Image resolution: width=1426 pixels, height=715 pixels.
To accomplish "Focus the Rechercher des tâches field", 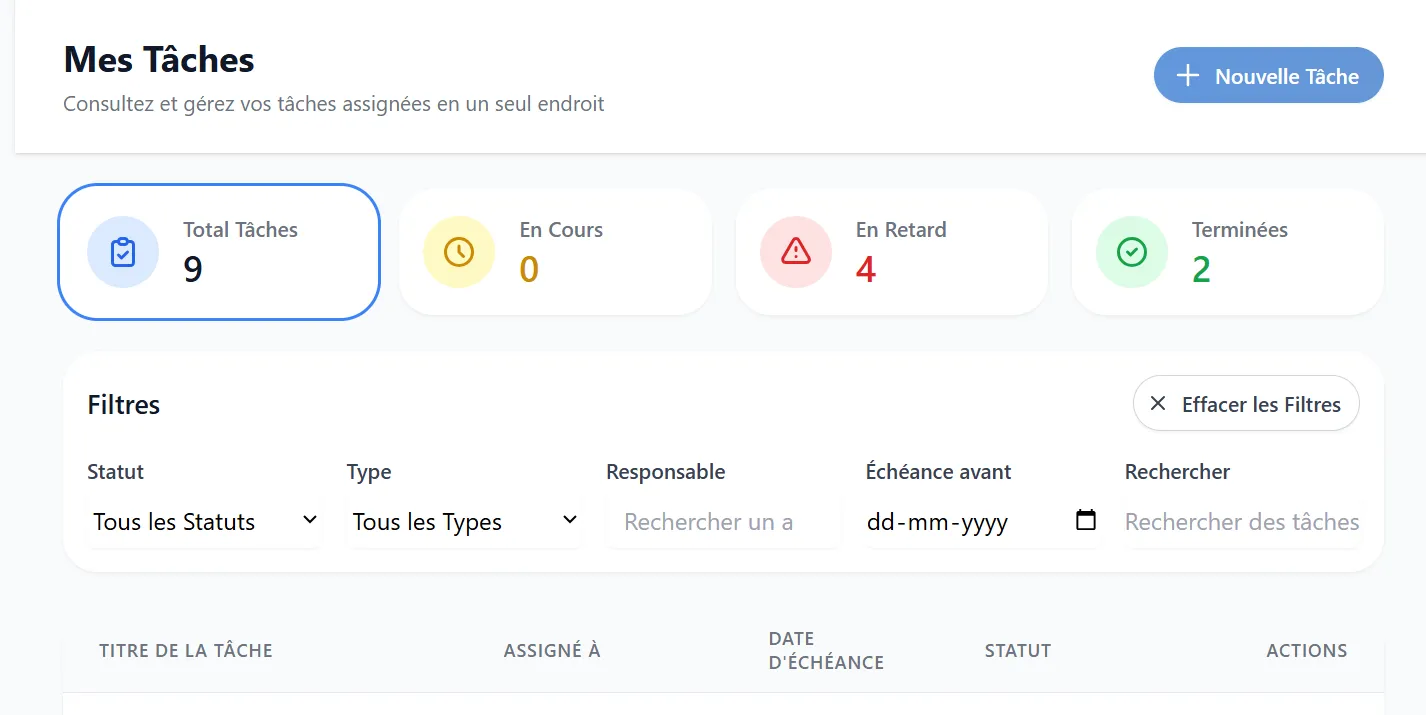I will pos(1242,521).
